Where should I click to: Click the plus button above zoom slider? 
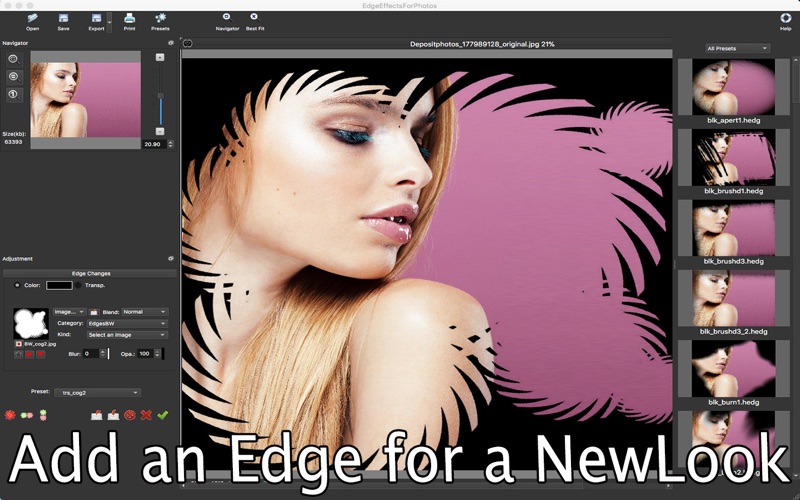point(160,57)
